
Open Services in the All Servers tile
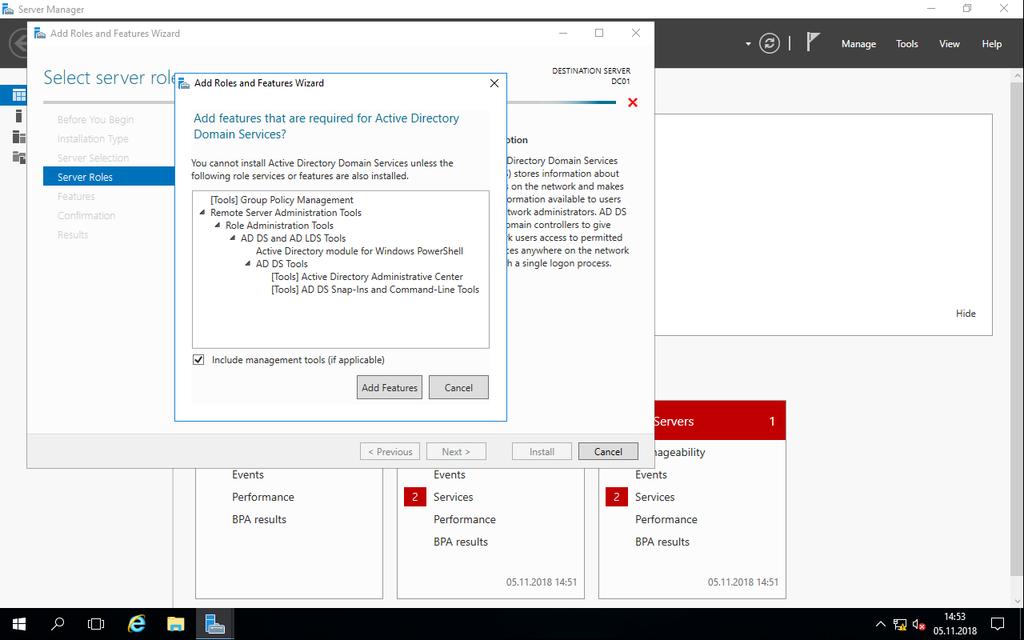click(x=655, y=497)
